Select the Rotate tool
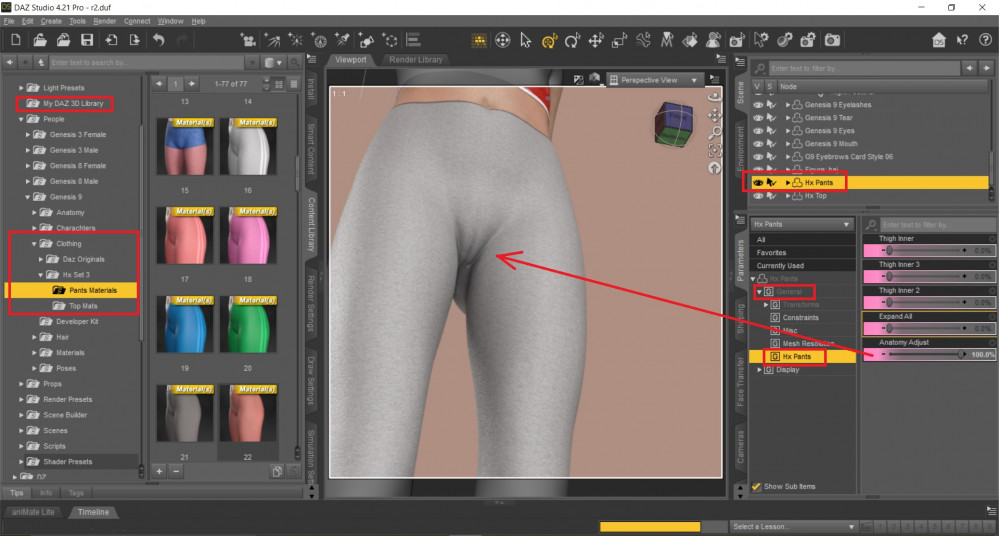 tap(572, 40)
